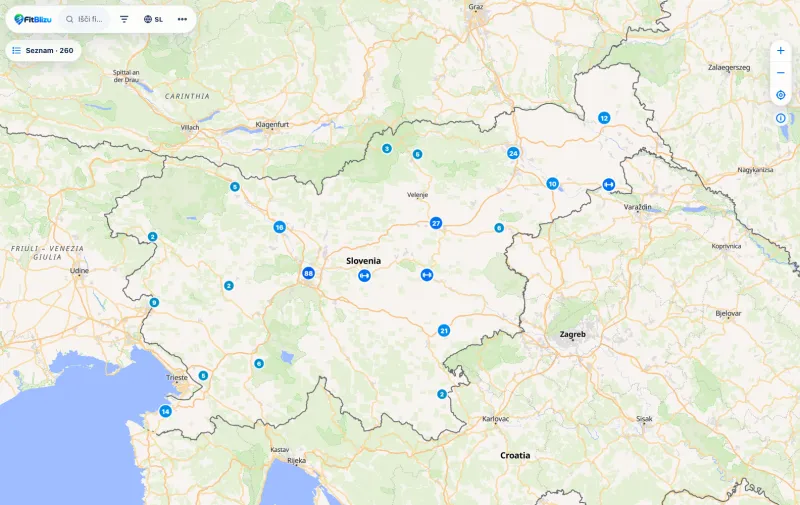Zoom in with the plus button

781,50
